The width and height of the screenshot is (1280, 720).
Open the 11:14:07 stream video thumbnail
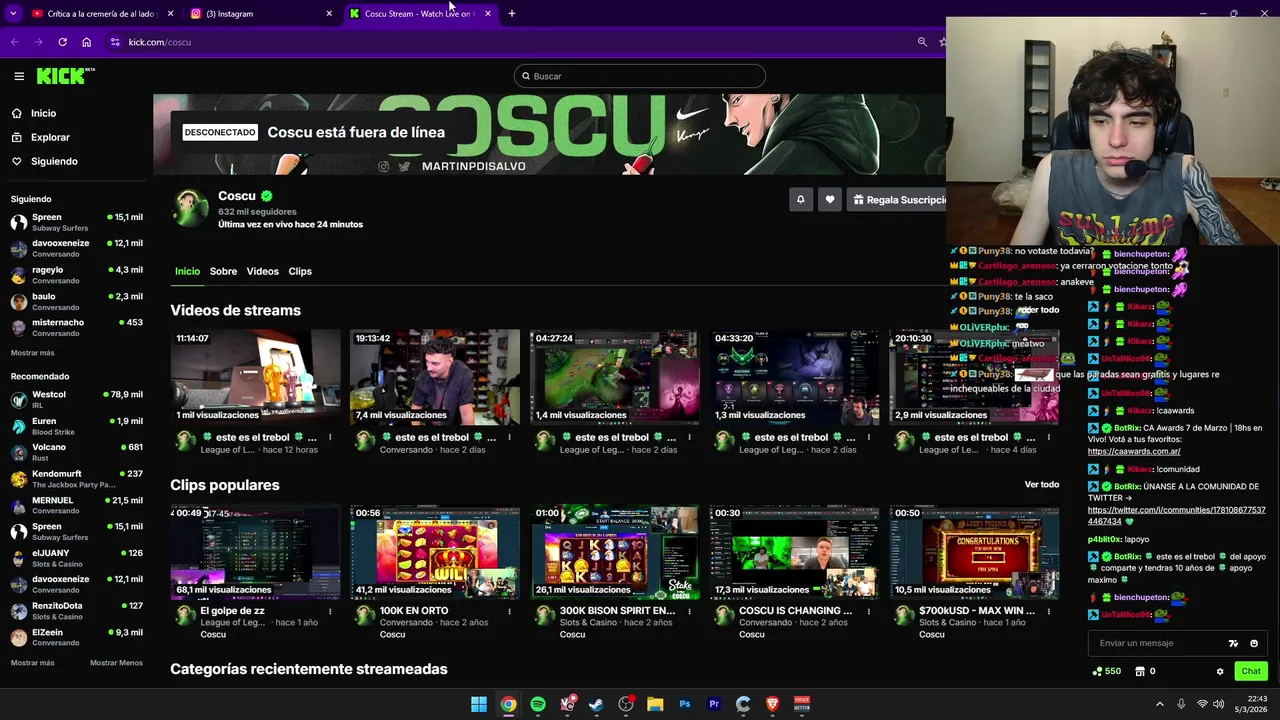pos(255,377)
